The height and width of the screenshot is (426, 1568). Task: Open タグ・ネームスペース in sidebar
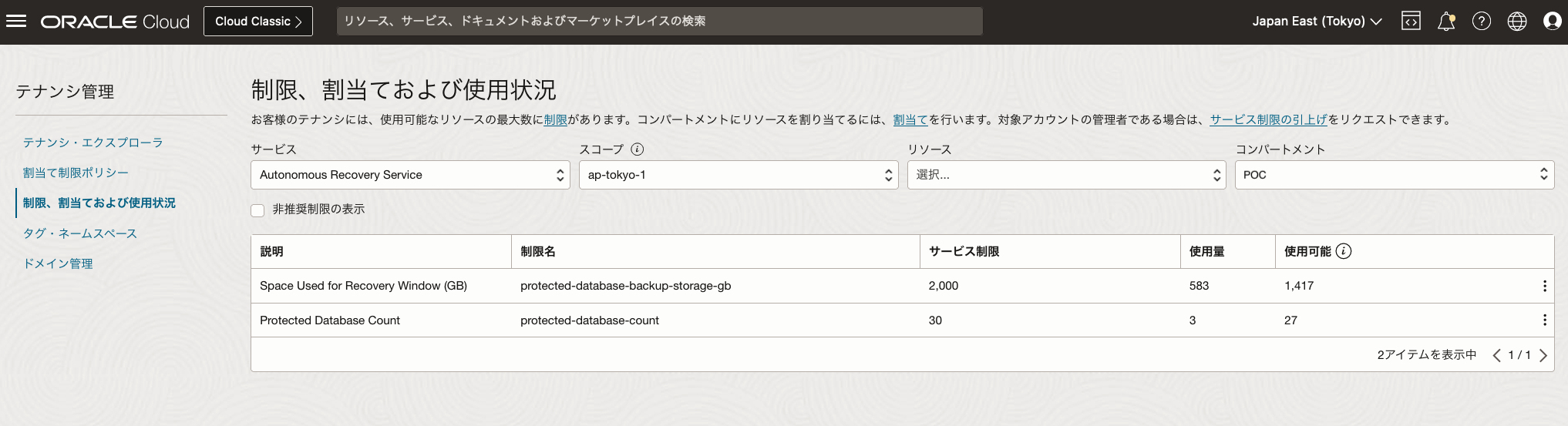coord(80,233)
